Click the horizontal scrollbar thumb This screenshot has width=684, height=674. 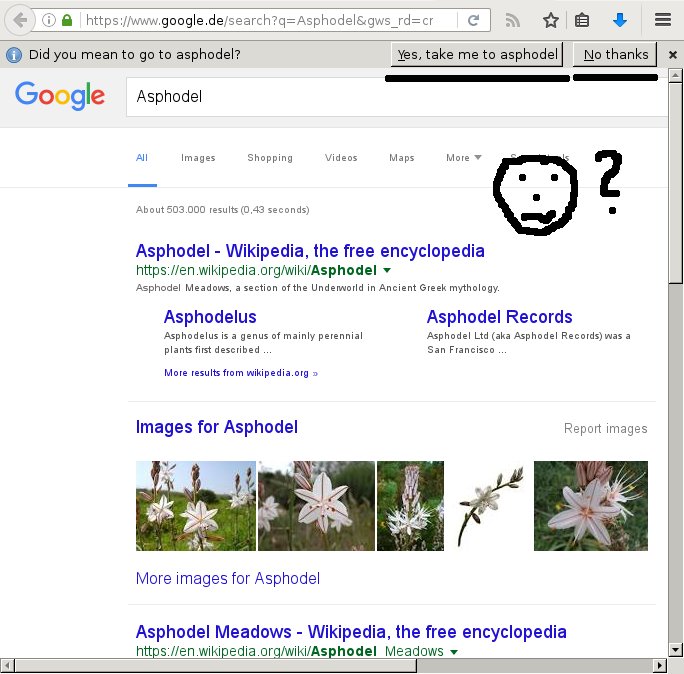(x=215, y=666)
